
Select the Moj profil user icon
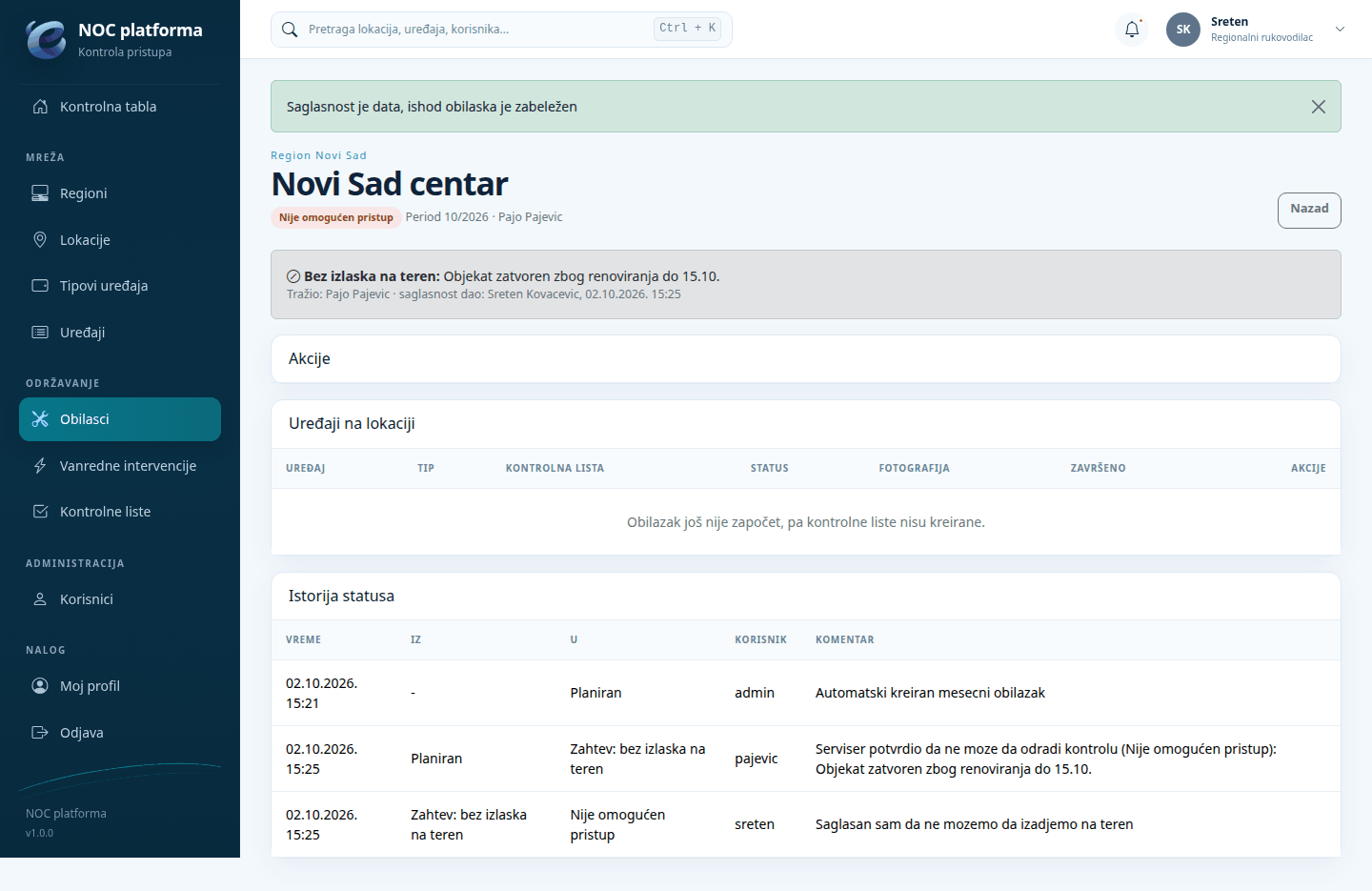[x=40, y=686]
